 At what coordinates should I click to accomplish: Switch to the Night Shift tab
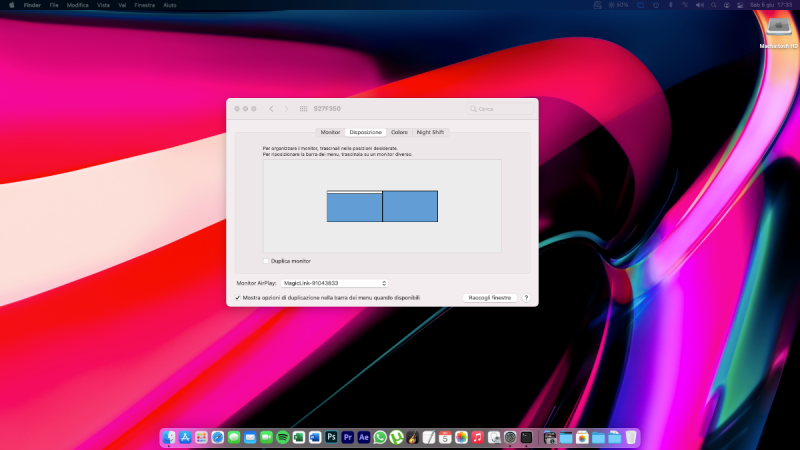[x=432, y=132]
